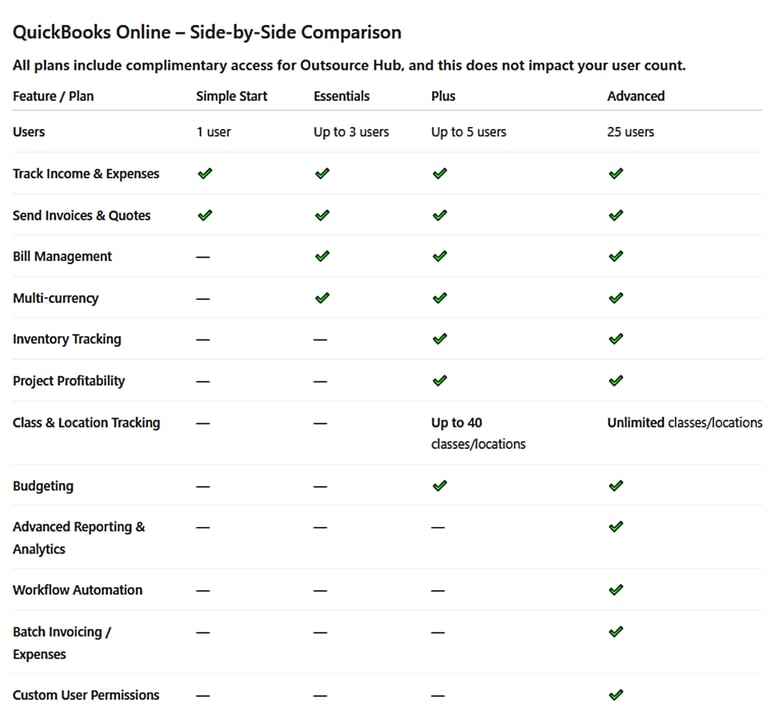768x726 pixels.
Task: Click Advanced checkmark for Project Profitability
Action: click(x=616, y=381)
